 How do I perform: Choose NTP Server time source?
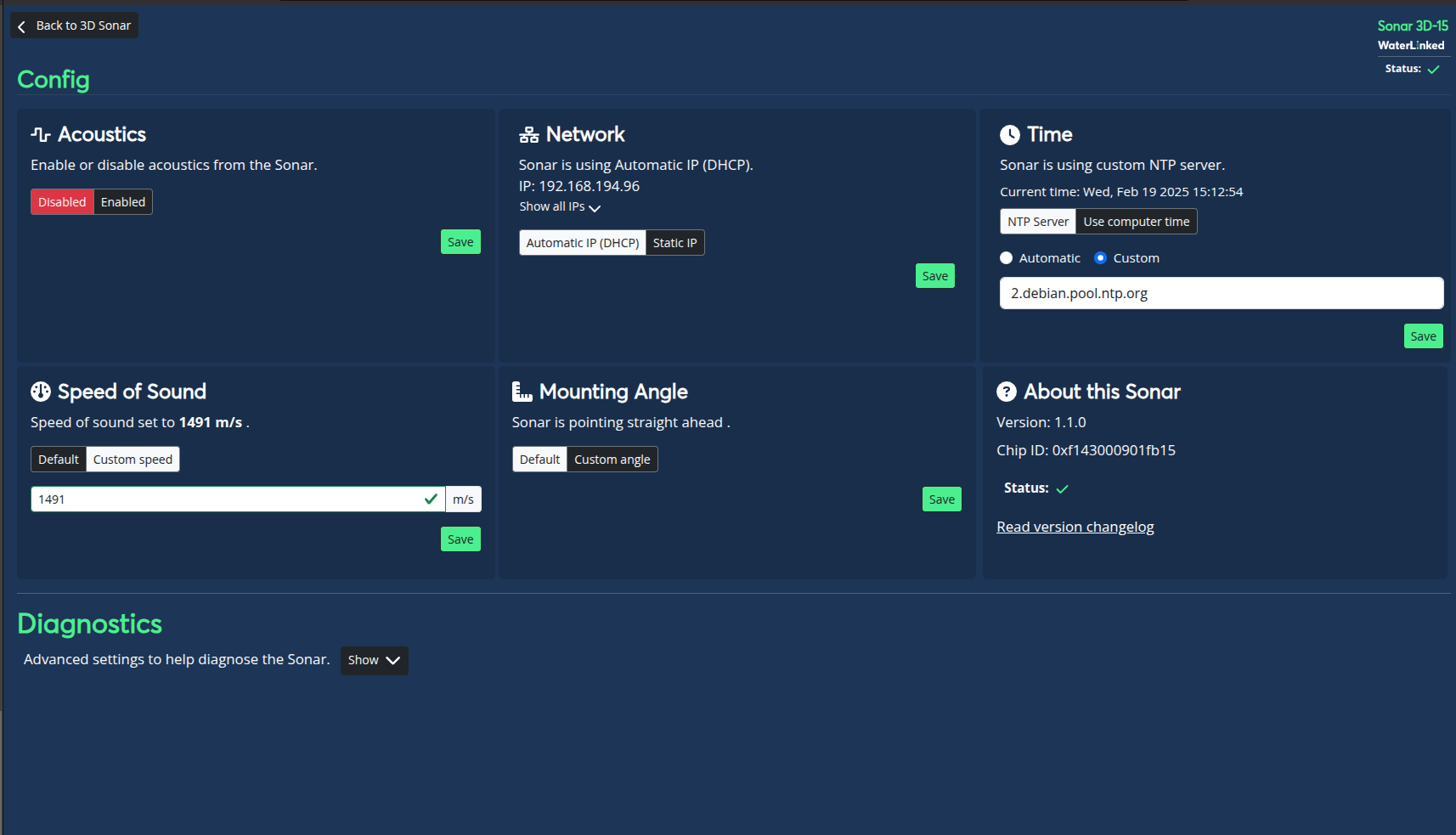tap(1038, 222)
